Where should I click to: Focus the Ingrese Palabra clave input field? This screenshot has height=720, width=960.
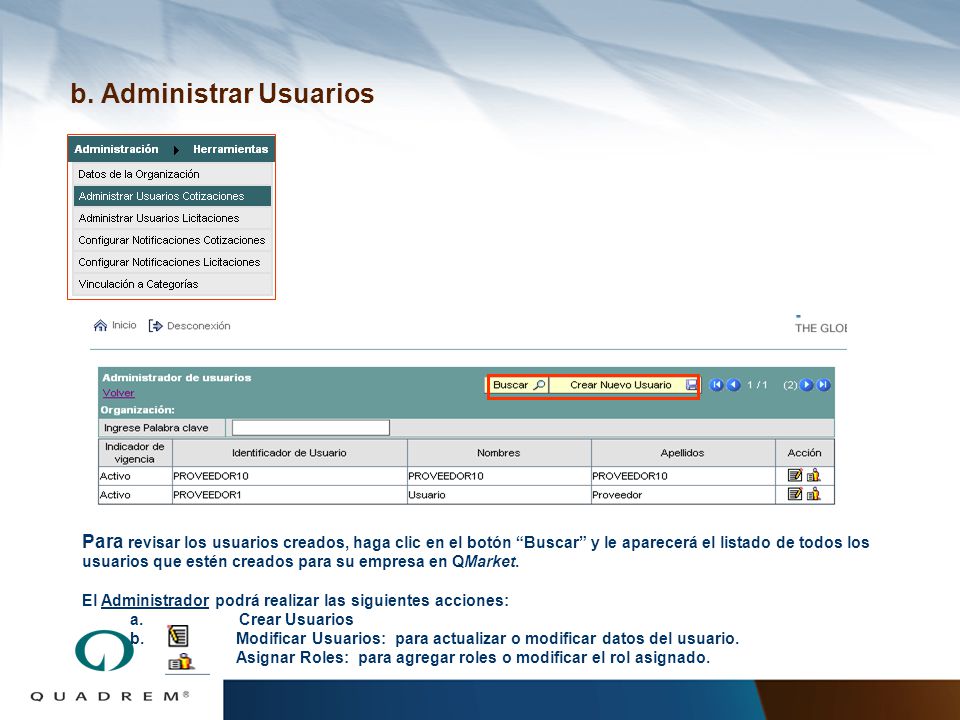click(311, 427)
